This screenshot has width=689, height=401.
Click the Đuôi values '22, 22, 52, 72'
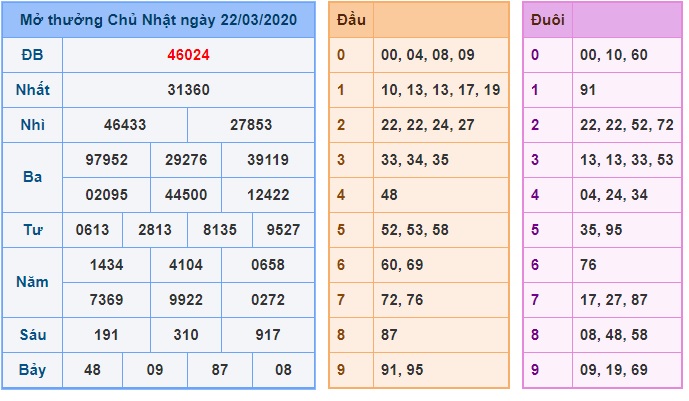point(627,125)
